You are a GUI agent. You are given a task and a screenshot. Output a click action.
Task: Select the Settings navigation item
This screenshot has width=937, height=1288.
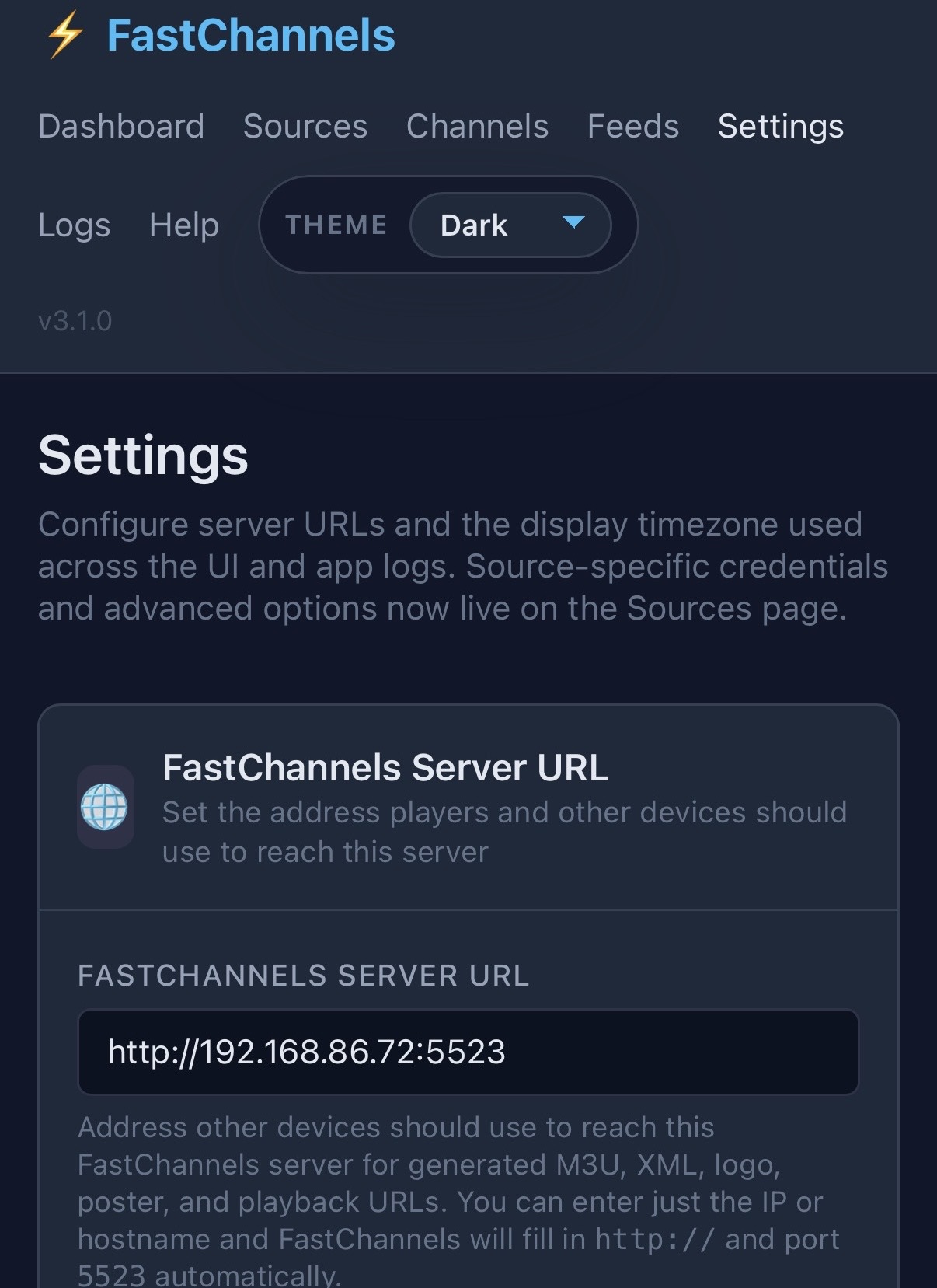pyautogui.click(x=780, y=126)
